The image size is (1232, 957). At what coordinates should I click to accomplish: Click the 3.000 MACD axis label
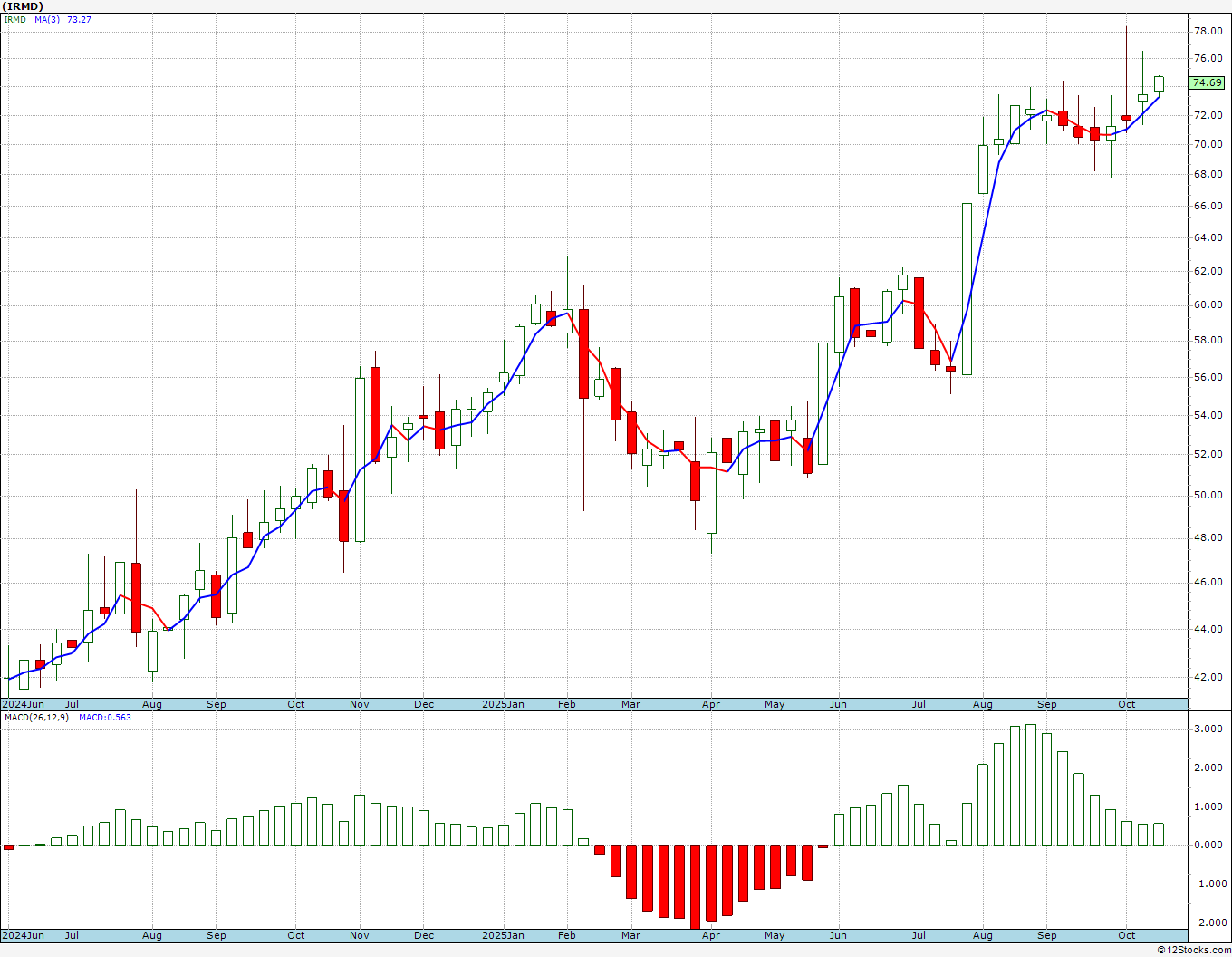1209,729
